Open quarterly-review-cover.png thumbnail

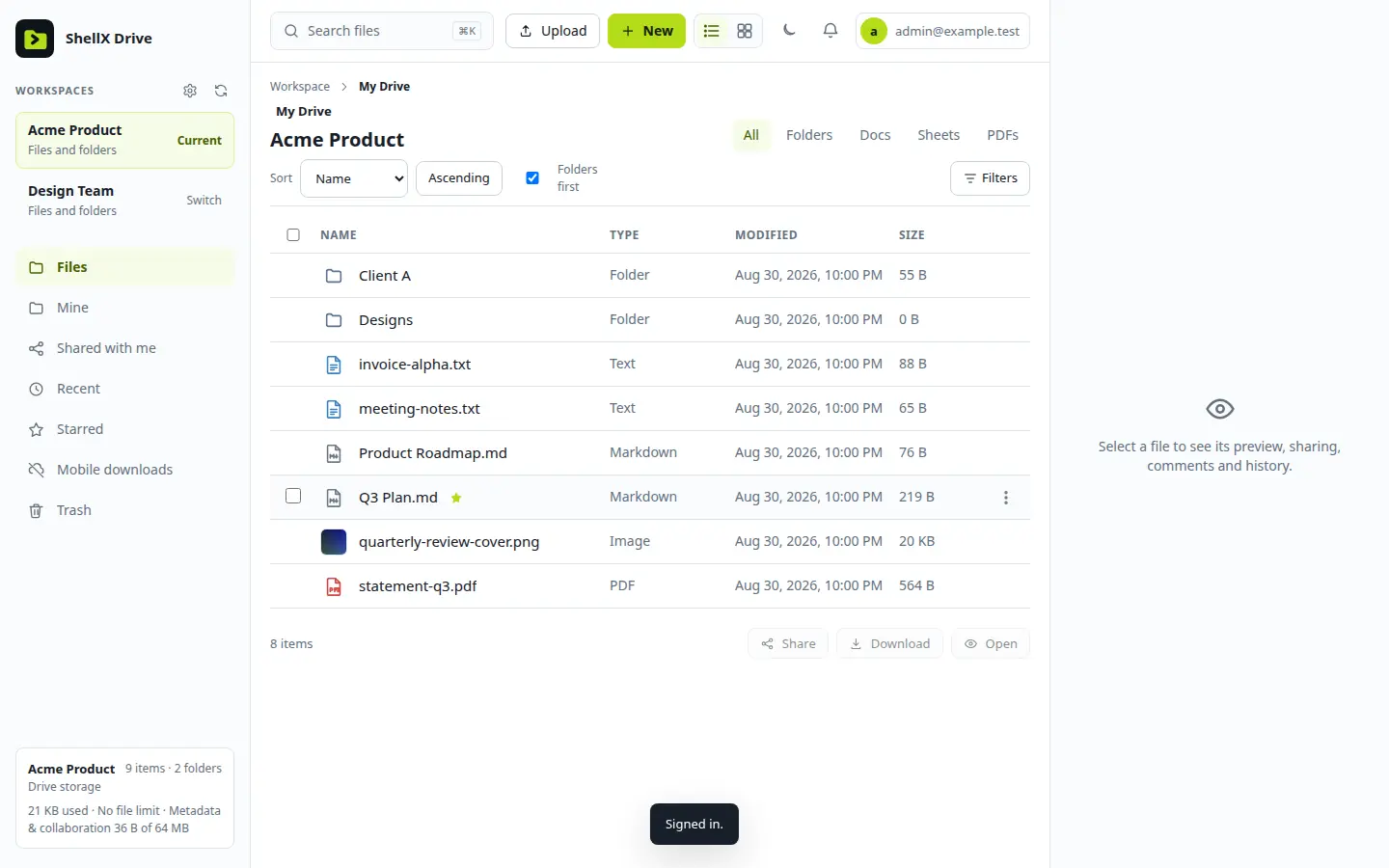[334, 542]
